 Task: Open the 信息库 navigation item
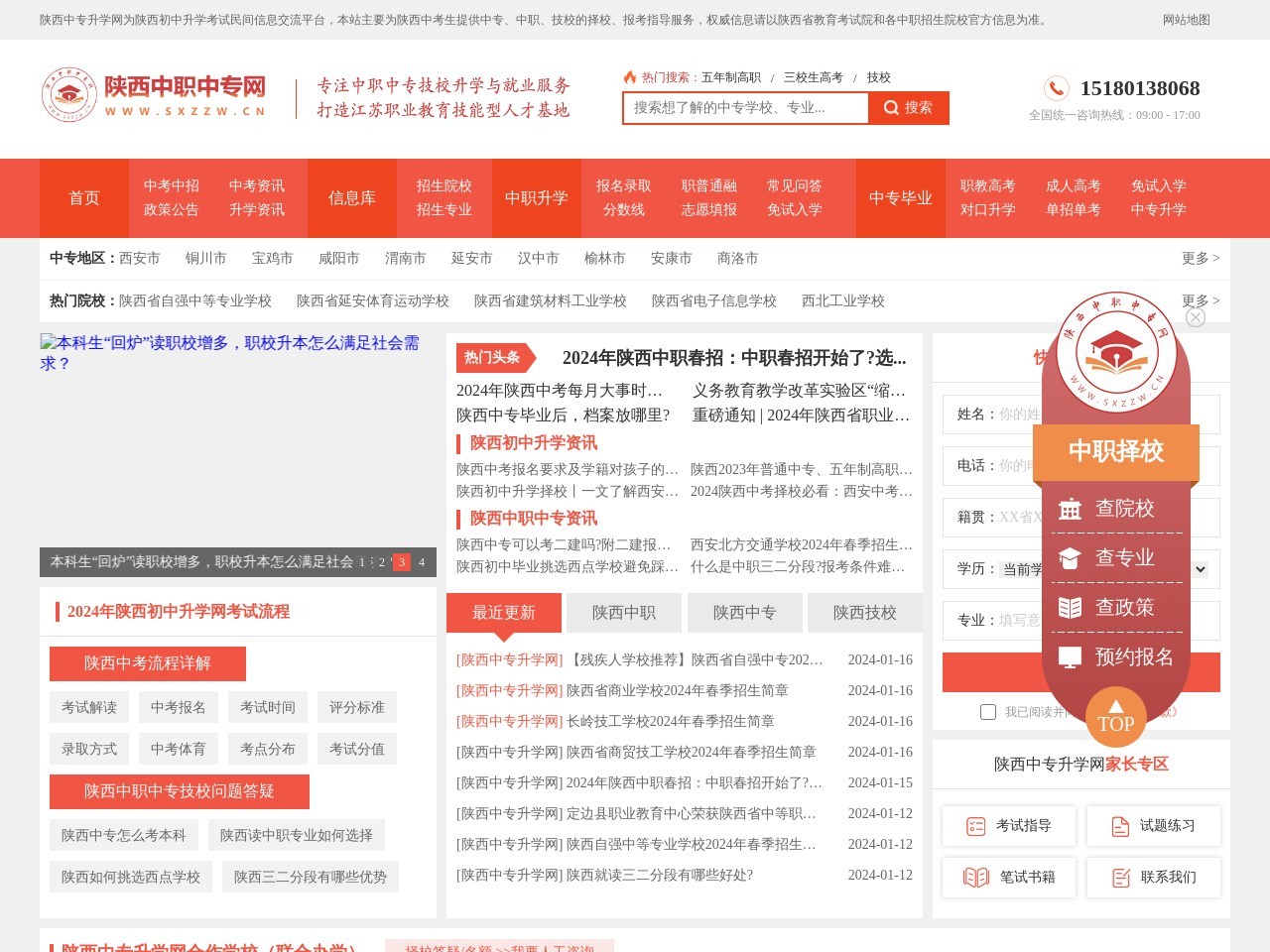coord(352,198)
